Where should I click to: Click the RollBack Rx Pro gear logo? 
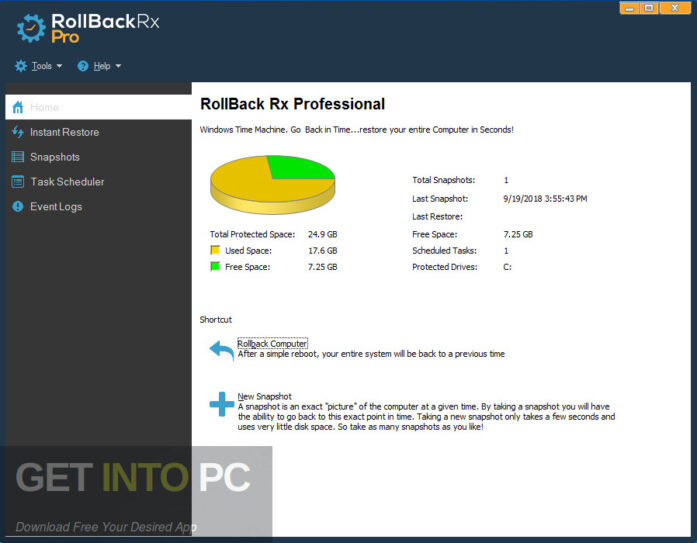31,28
